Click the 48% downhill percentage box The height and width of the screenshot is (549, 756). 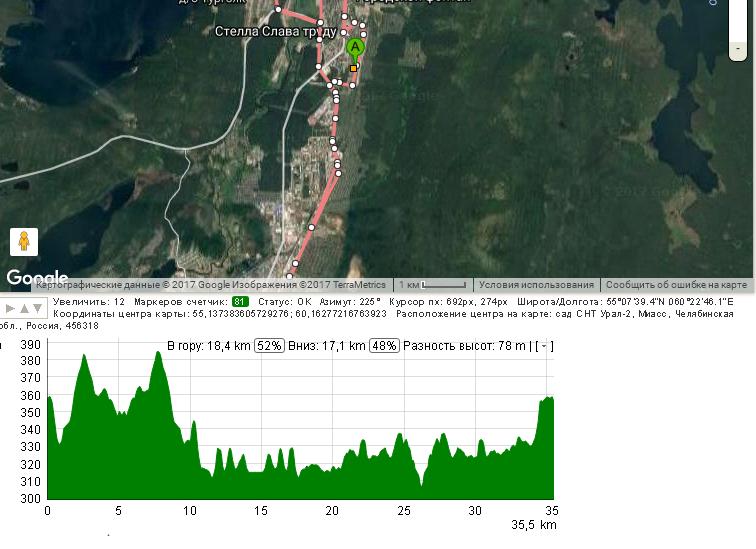(x=384, y=346)
